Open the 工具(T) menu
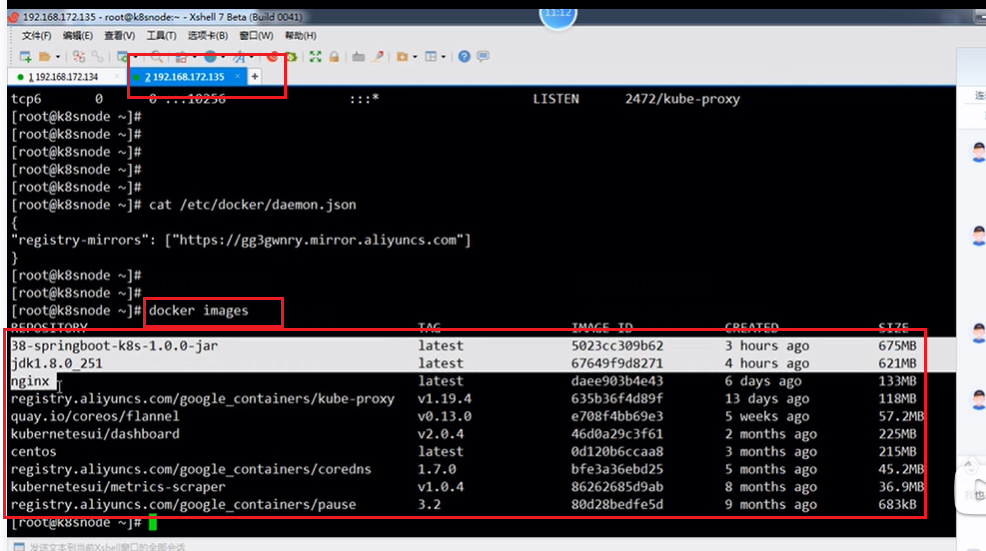This screenshot has width=986, height=551. point(162,36)
